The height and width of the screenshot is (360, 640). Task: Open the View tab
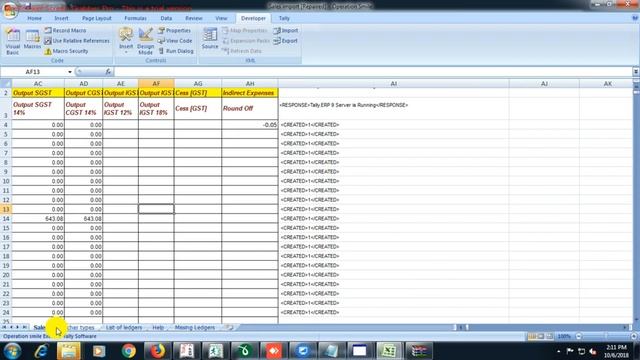point(221,18)
